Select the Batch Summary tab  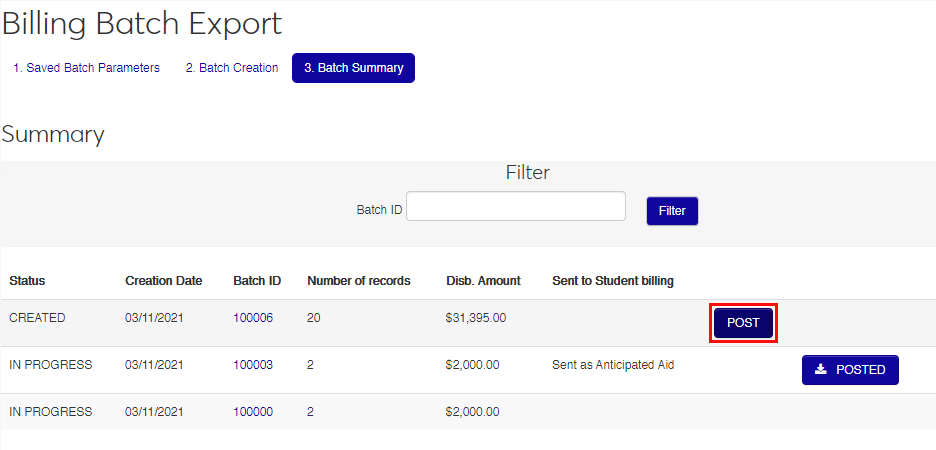tap(353, 68)
